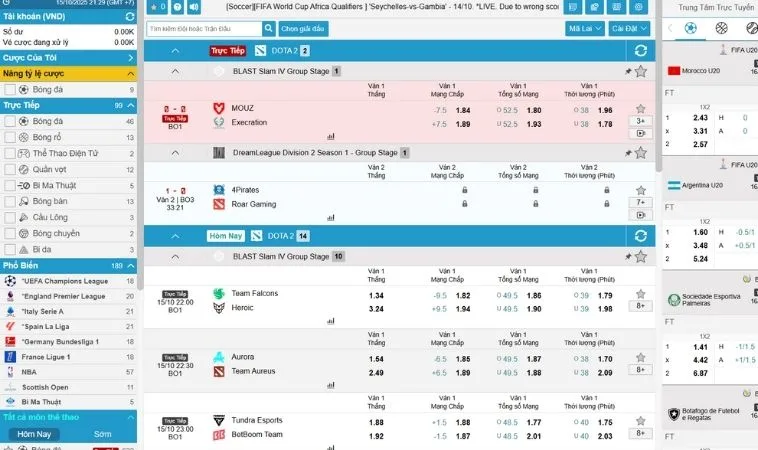Show 3+ more markets for MOUZ match

coord(641,121)
